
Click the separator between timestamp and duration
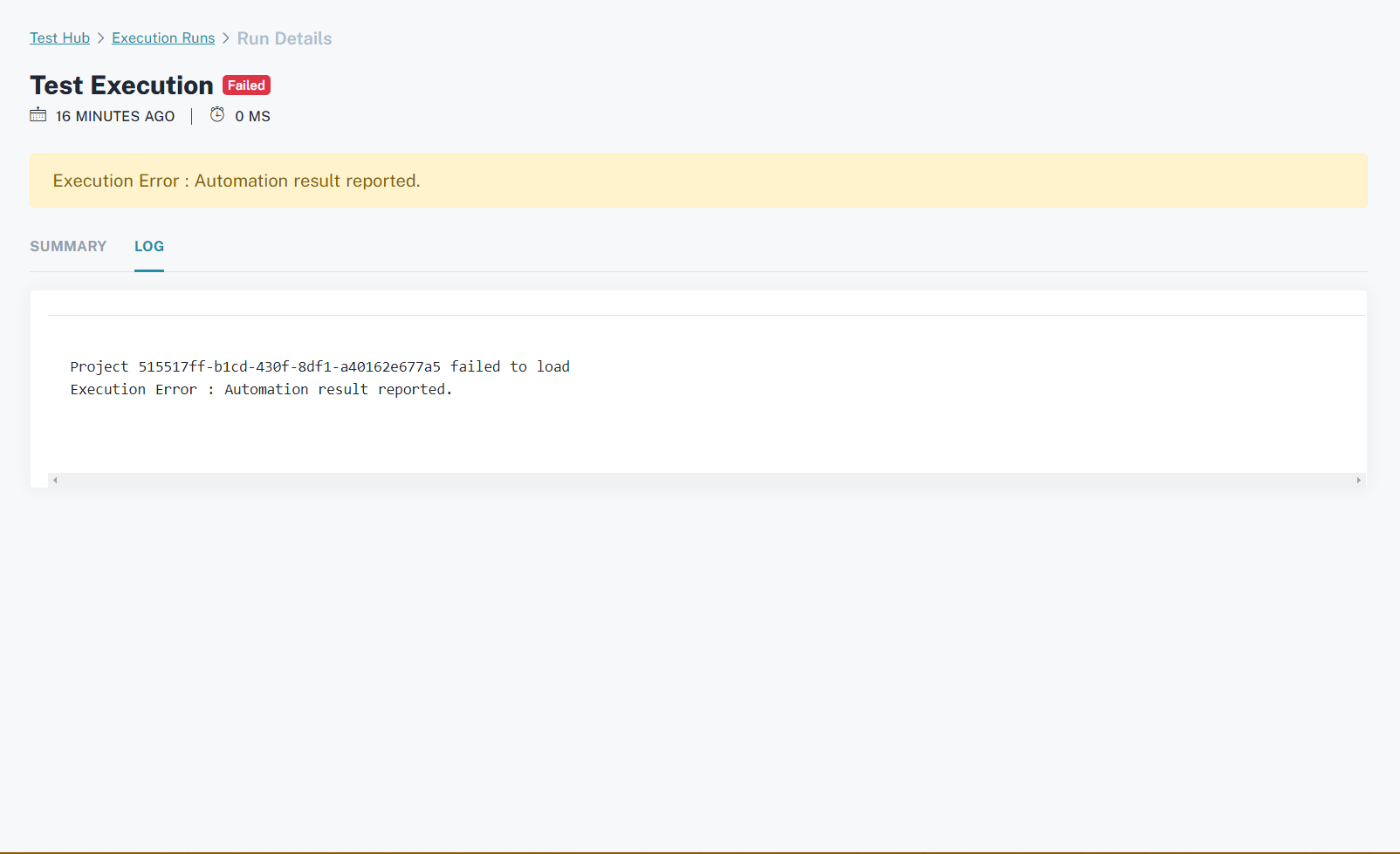pyautogui.click(x=191, y=115)
